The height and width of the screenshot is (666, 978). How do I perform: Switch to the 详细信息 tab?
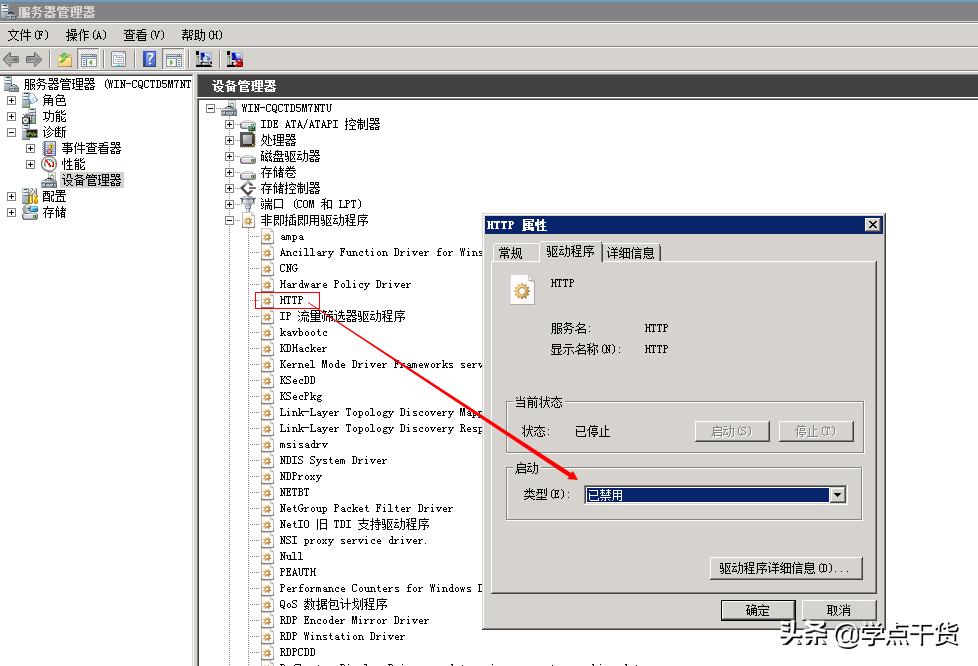[631, 253]
